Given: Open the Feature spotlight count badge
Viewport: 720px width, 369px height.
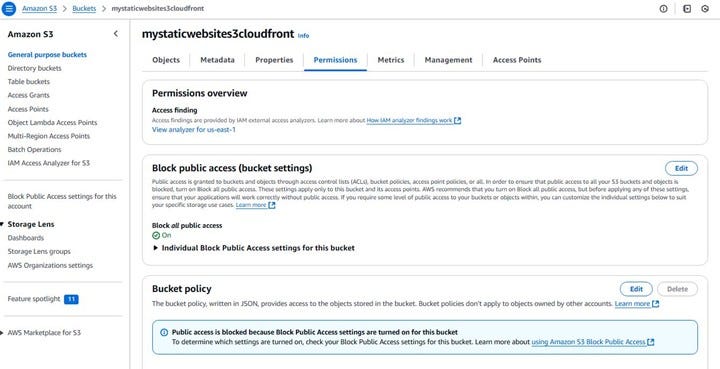Looking at the screenshot, I should pos(71,299).
